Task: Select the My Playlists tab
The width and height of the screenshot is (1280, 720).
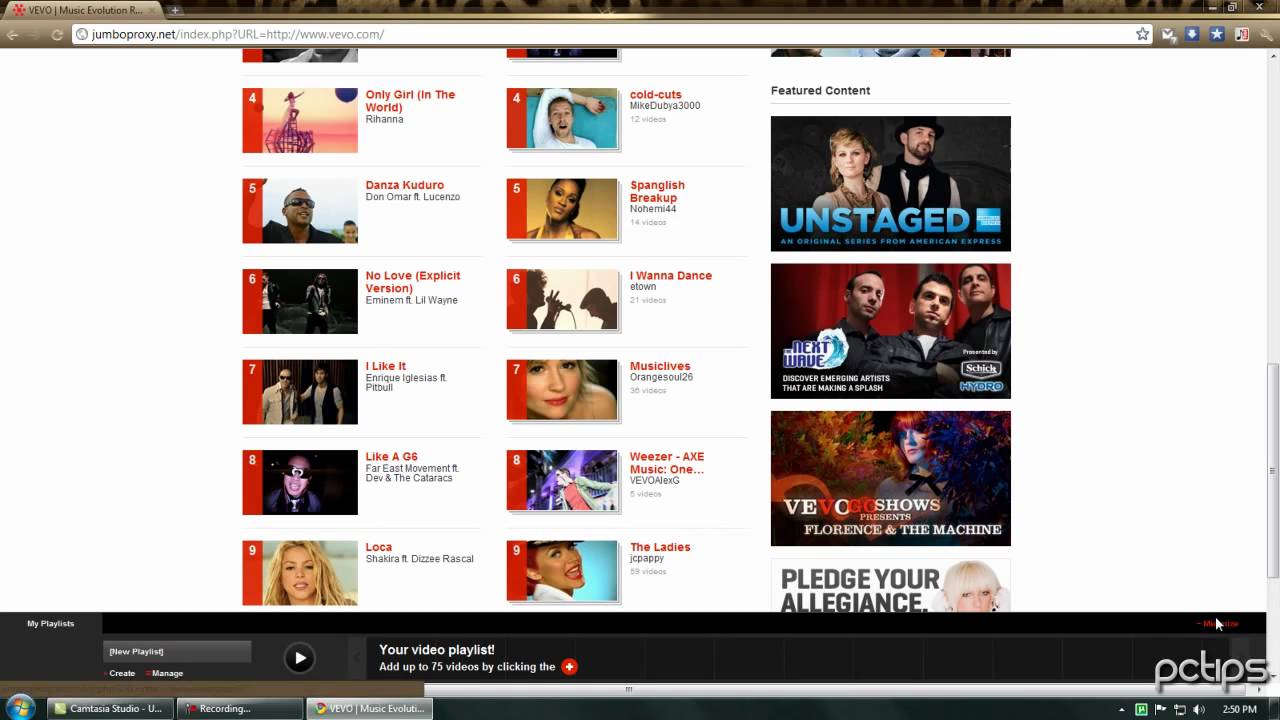Action: click(x=51, y=623)
